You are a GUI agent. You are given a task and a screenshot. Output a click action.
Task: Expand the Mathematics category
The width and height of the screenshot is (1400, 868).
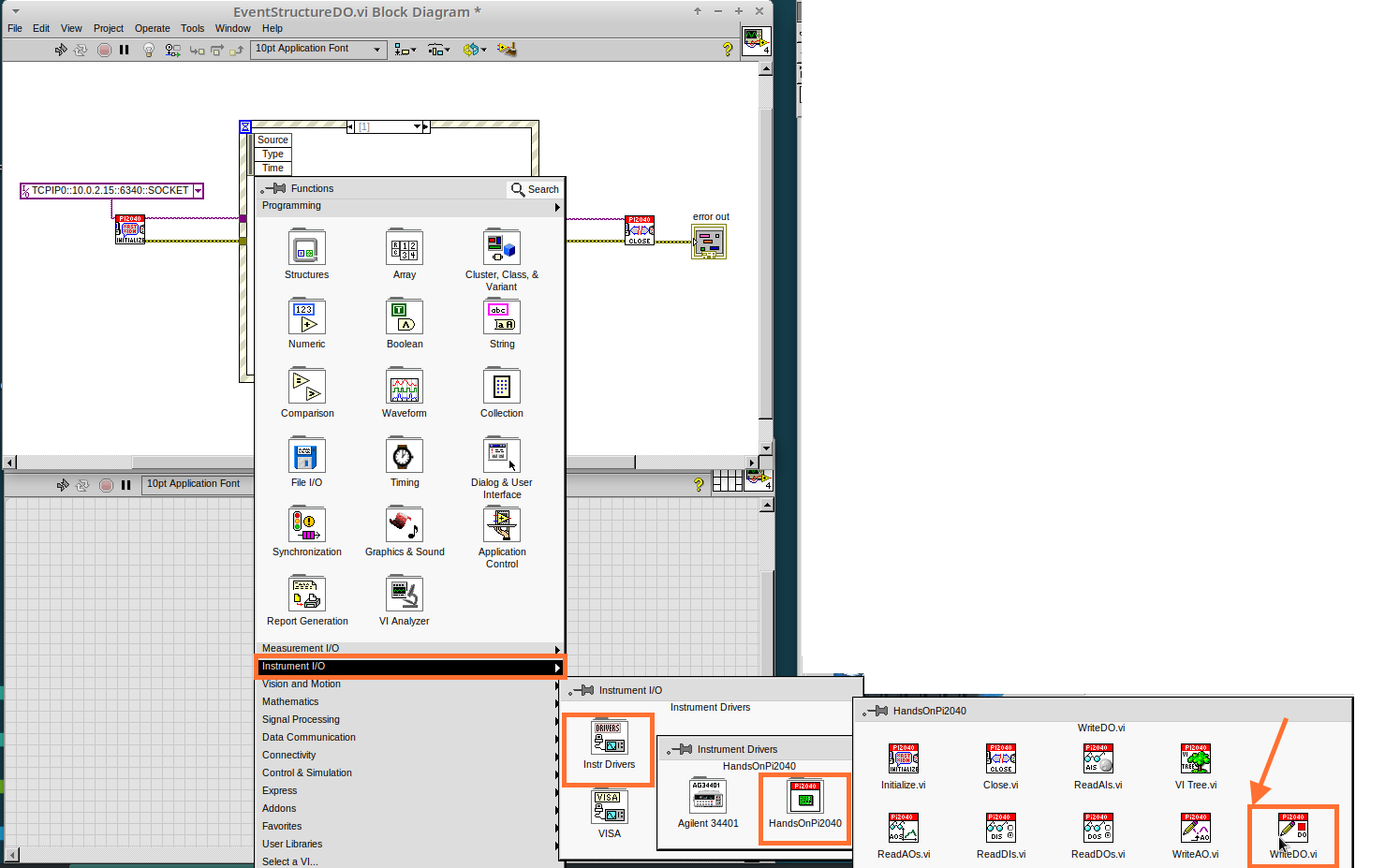click(x=409, y=701)
